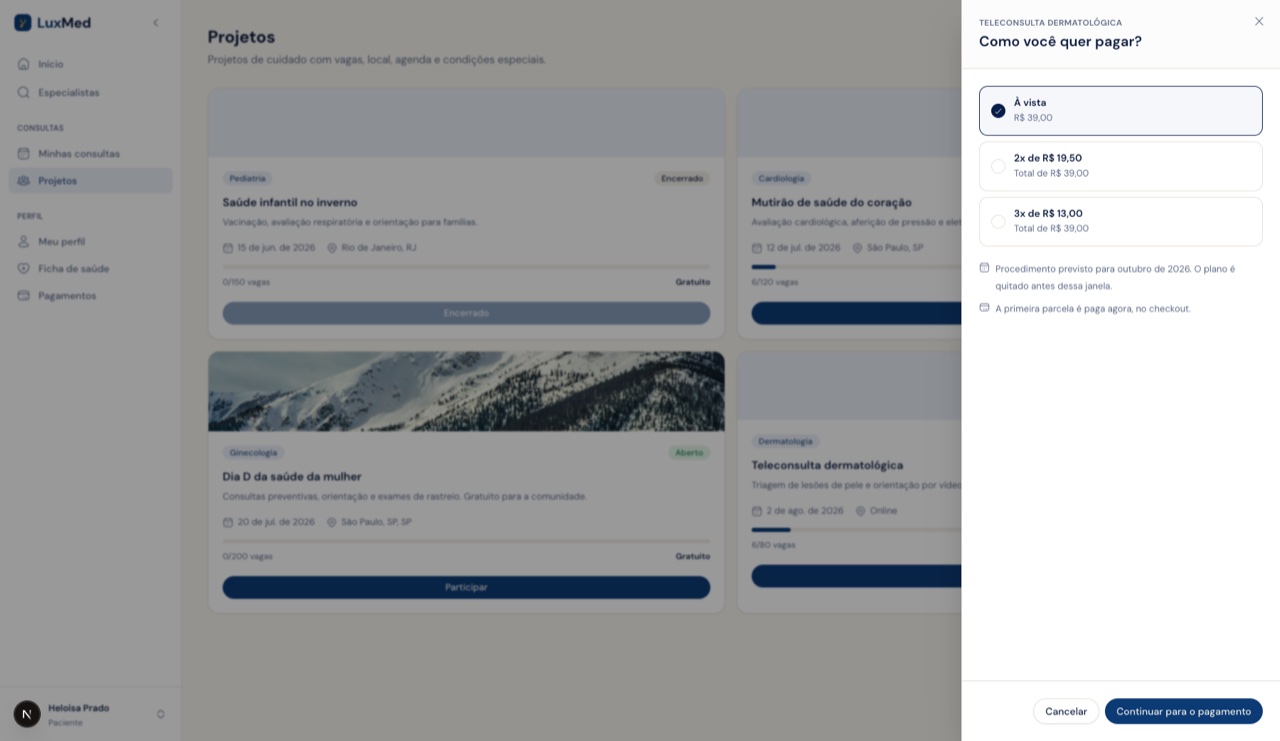Click the calendar icon by 20 de jul. de 2026
Image resolution: width=1280 pixels, height=741 pixels.
pos(228,522)
